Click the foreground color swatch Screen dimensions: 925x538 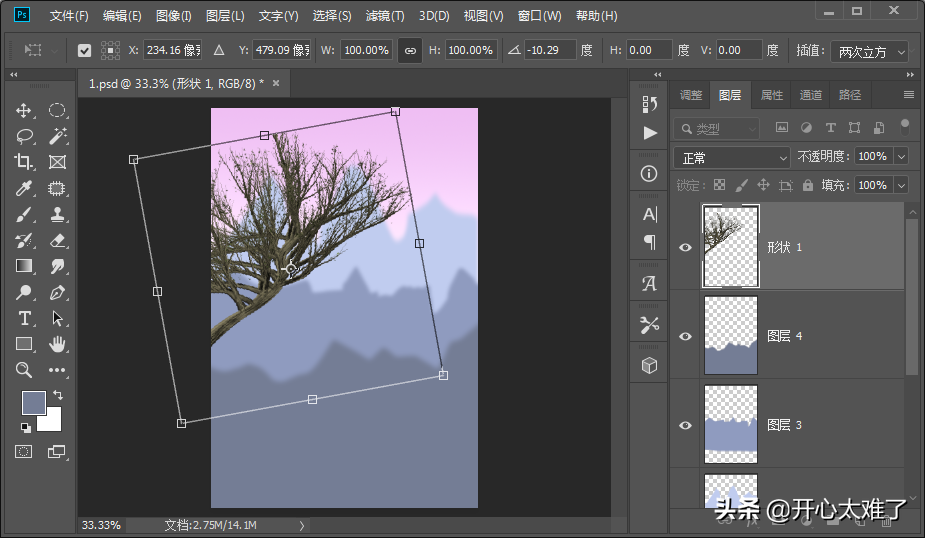tap(33, 403)
